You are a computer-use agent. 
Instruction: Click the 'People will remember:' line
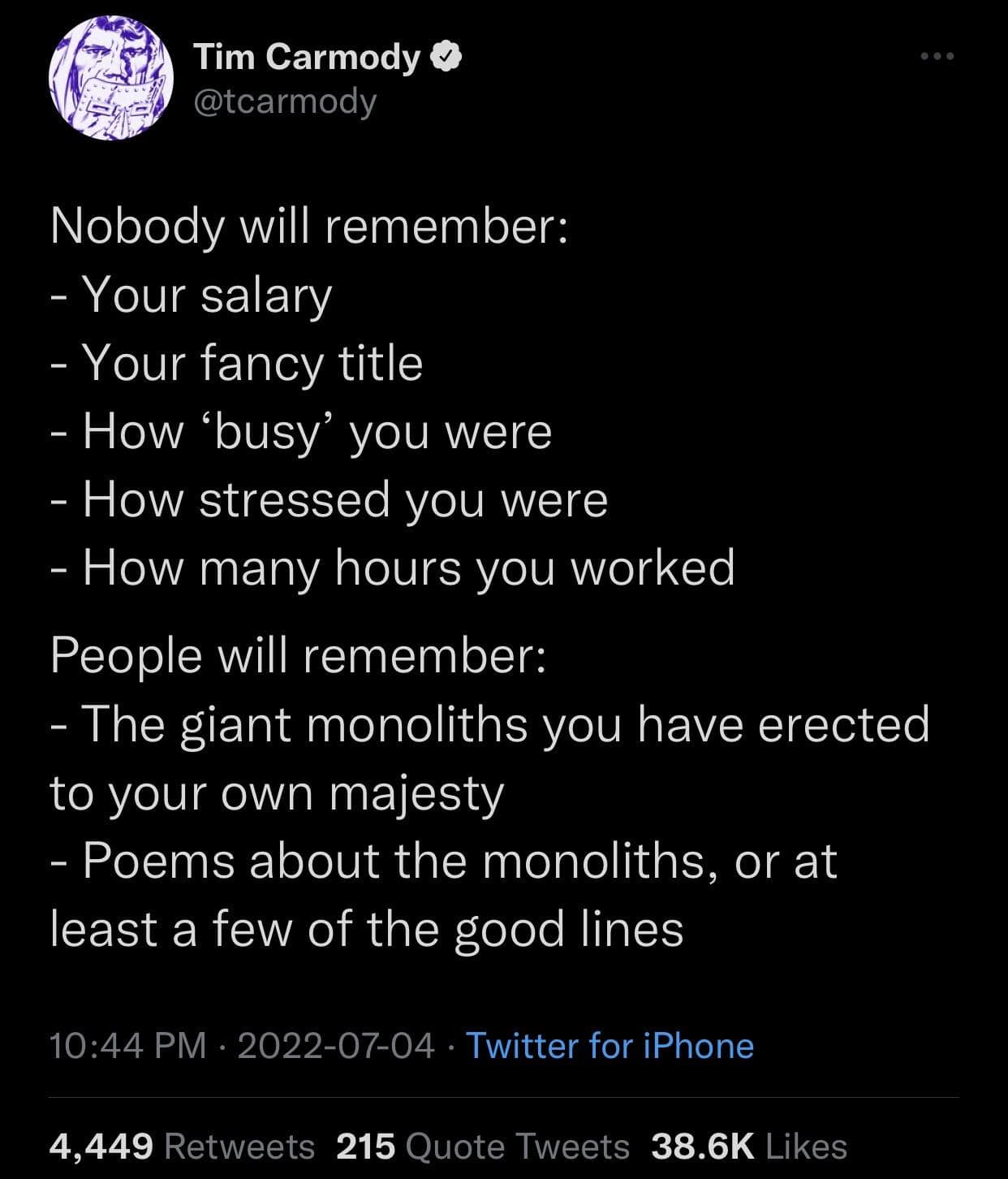tap(297, 655)
